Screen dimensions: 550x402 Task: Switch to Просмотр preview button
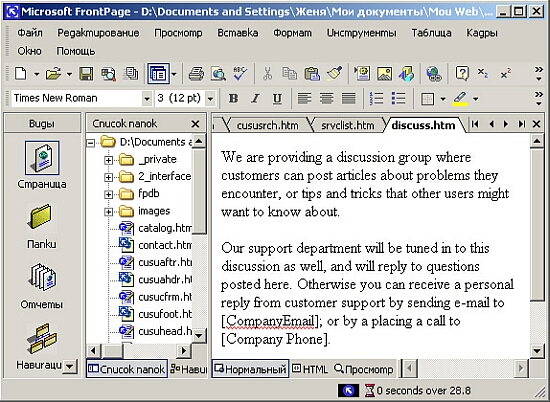coord(364,369)
